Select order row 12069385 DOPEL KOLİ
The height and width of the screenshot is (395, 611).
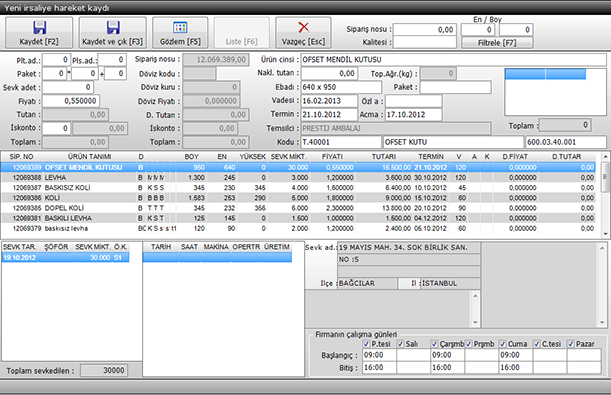coord(298,208)
